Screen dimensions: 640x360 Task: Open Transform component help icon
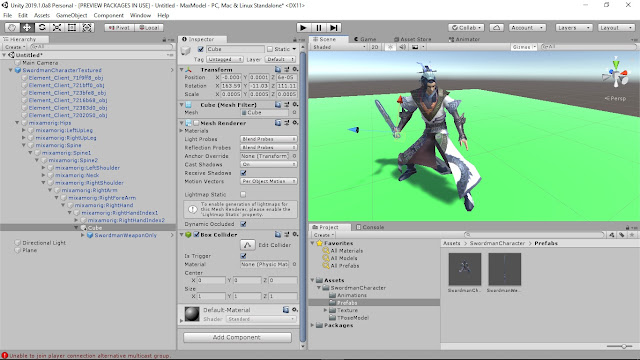point(278,69)
